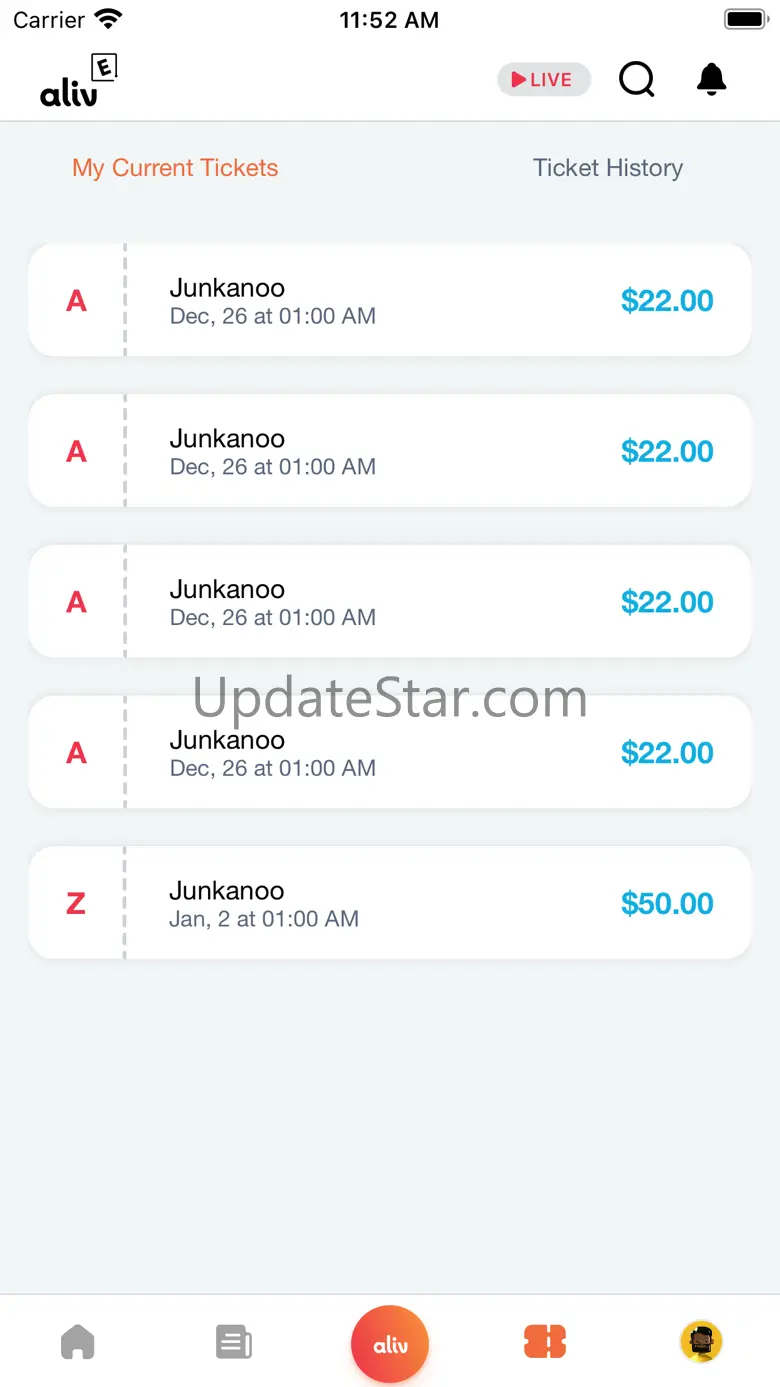Tap the LIVE stream button
The height and width of the screenshot is (1387, 780).
[544, 80]
